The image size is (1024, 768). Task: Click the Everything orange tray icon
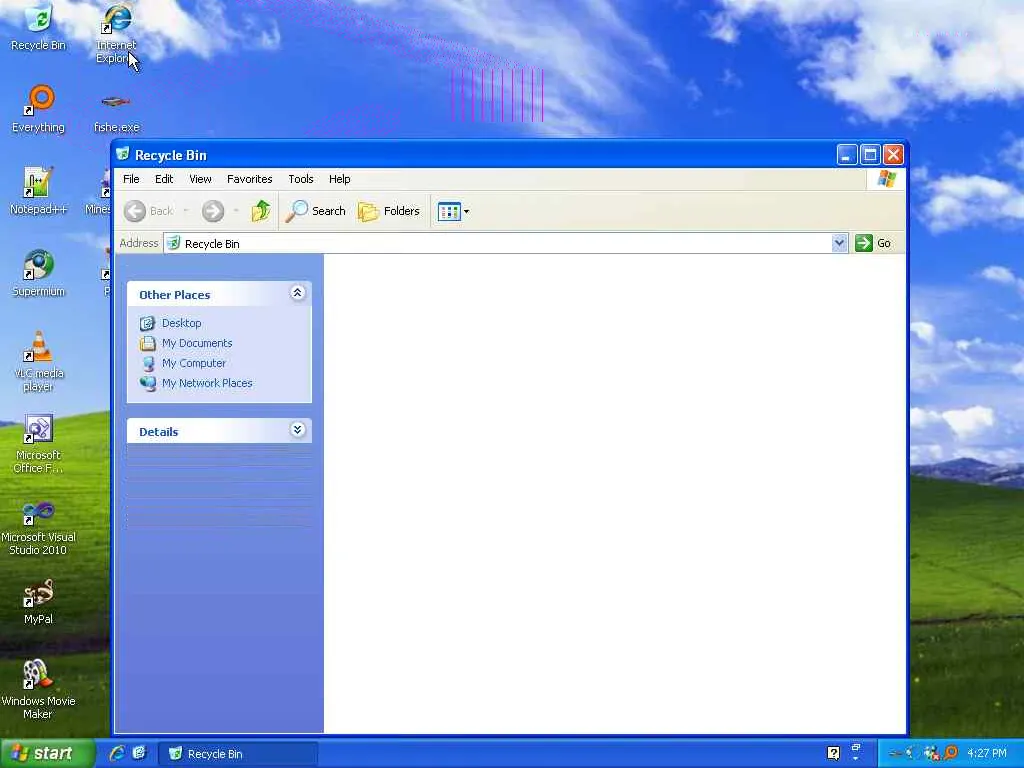click(951, 753)
